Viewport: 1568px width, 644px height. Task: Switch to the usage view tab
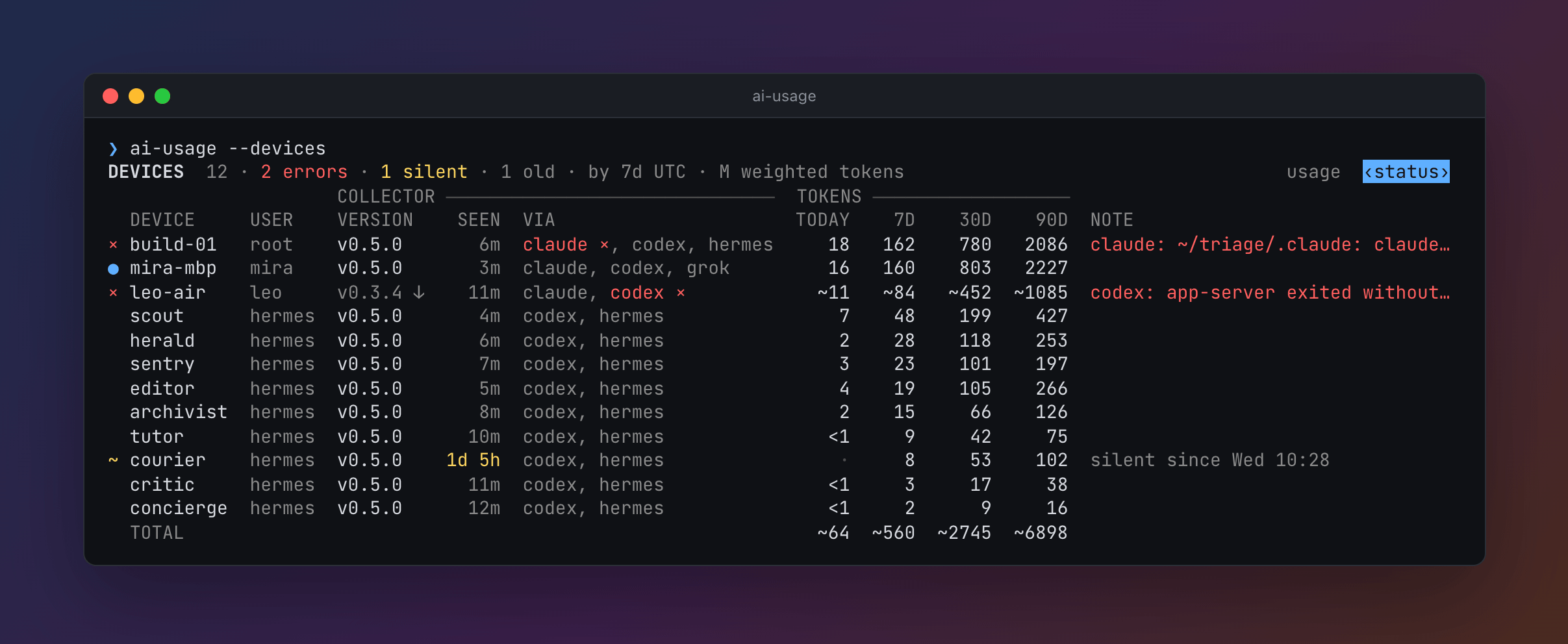coord(1313,172)
